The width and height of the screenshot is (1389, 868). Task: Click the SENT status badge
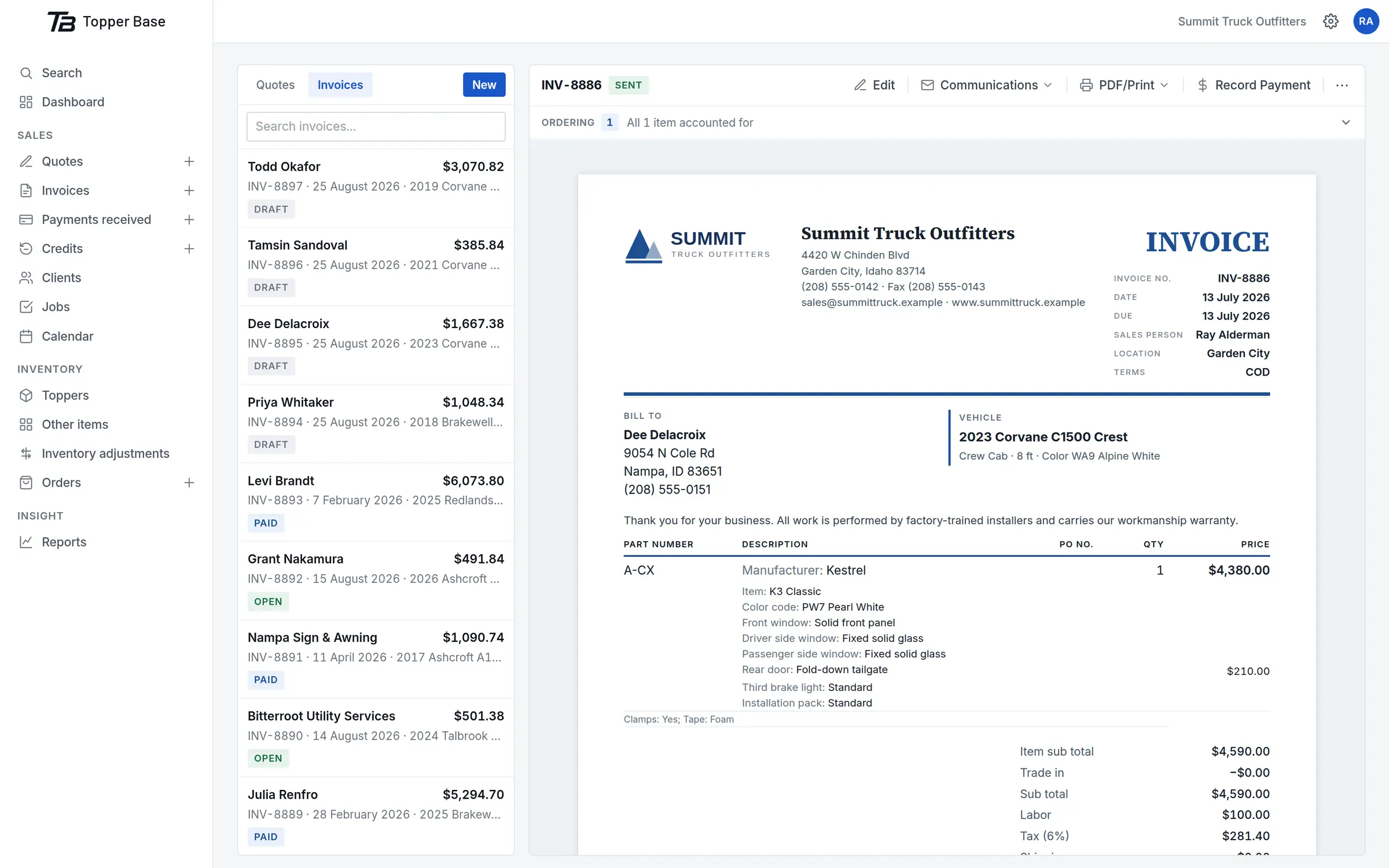coord(628,85)
